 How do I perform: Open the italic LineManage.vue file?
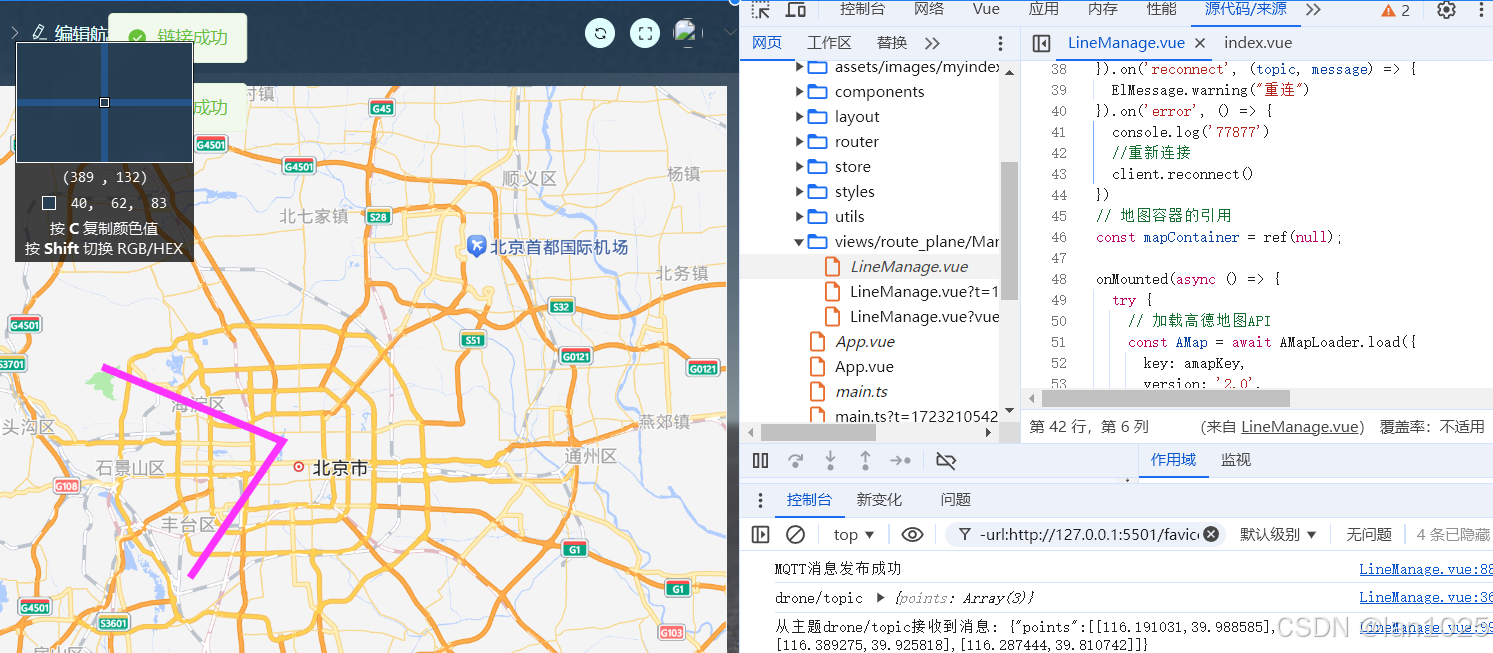tap(908, 266)
